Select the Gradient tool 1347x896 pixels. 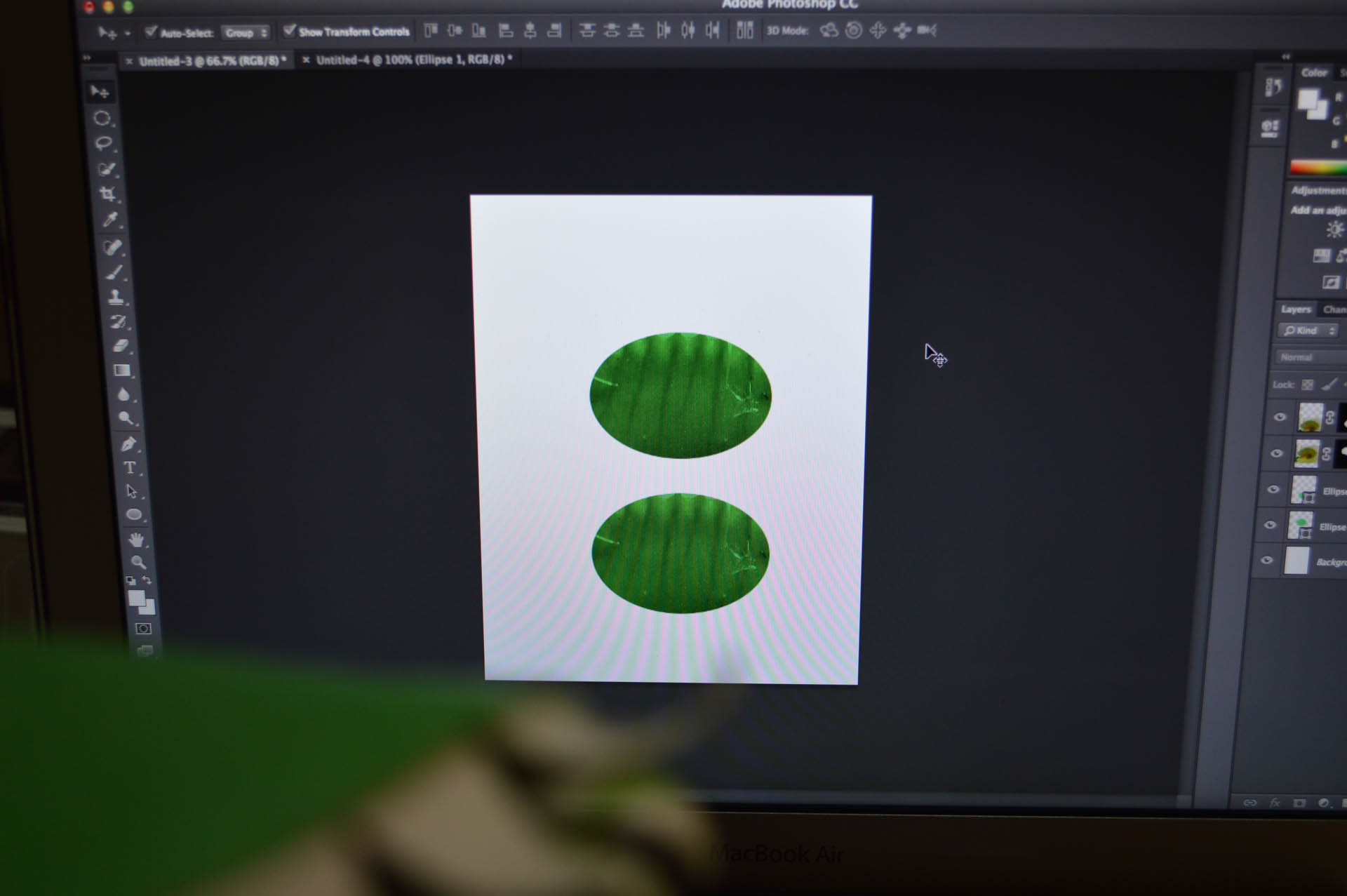pos(122,370)
